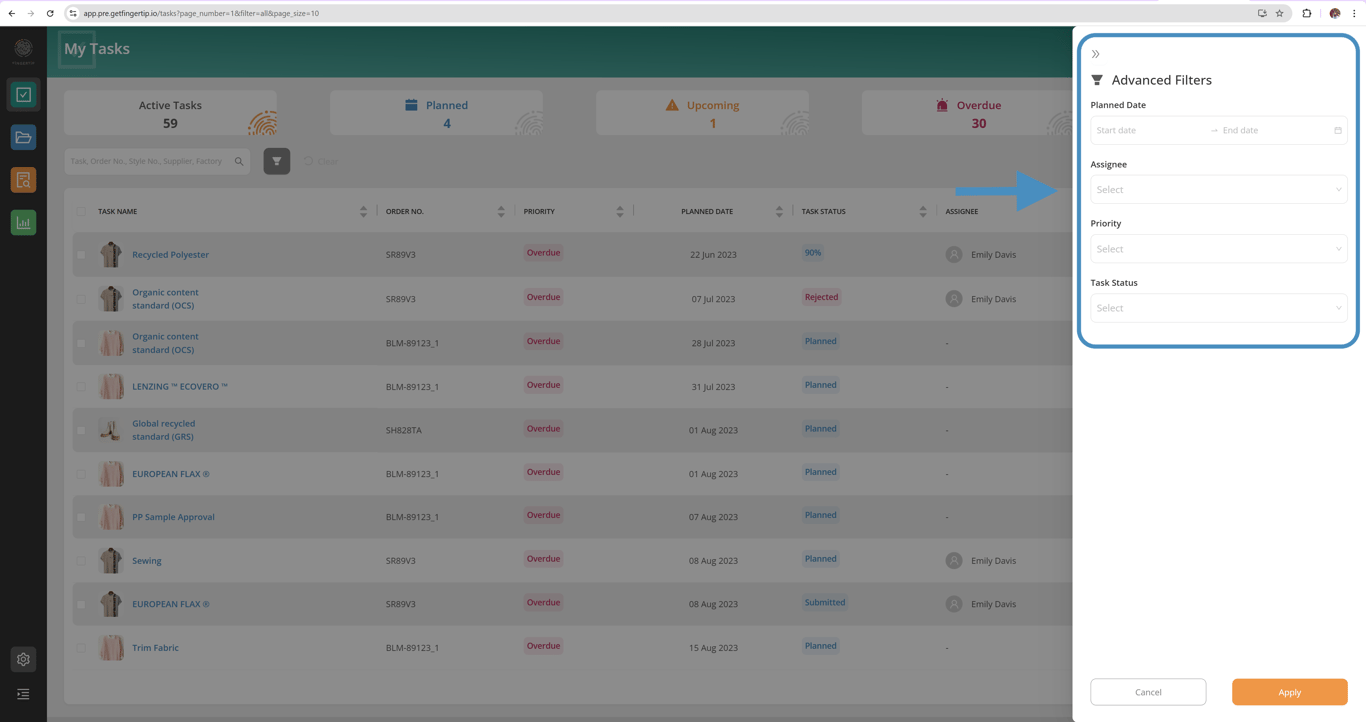The width and height of the screenshot is (1366, 722).
Task: Open the folder icon in left sidebar
Action: [23, 138]
